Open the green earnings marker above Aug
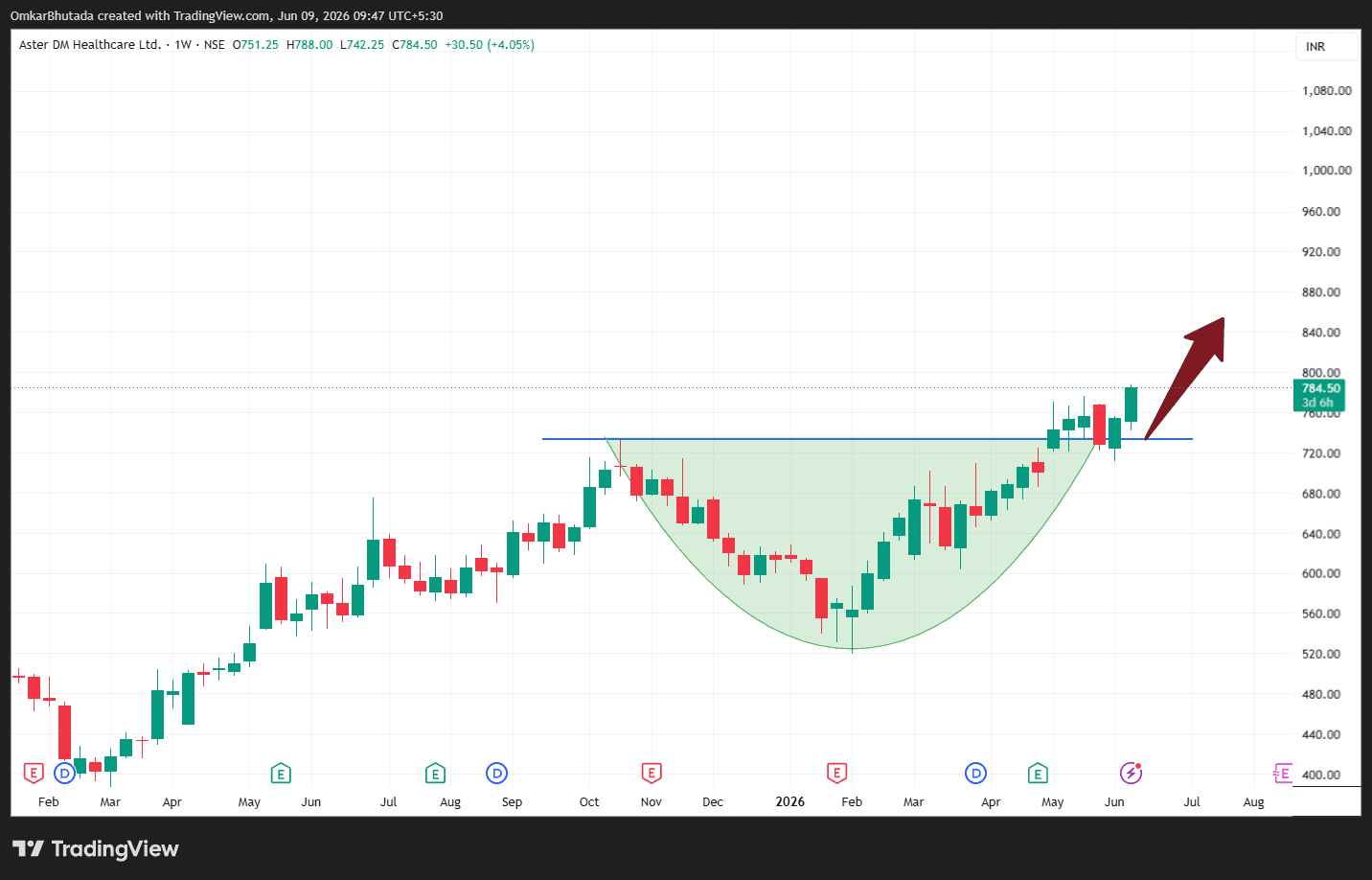 point(435,773)
